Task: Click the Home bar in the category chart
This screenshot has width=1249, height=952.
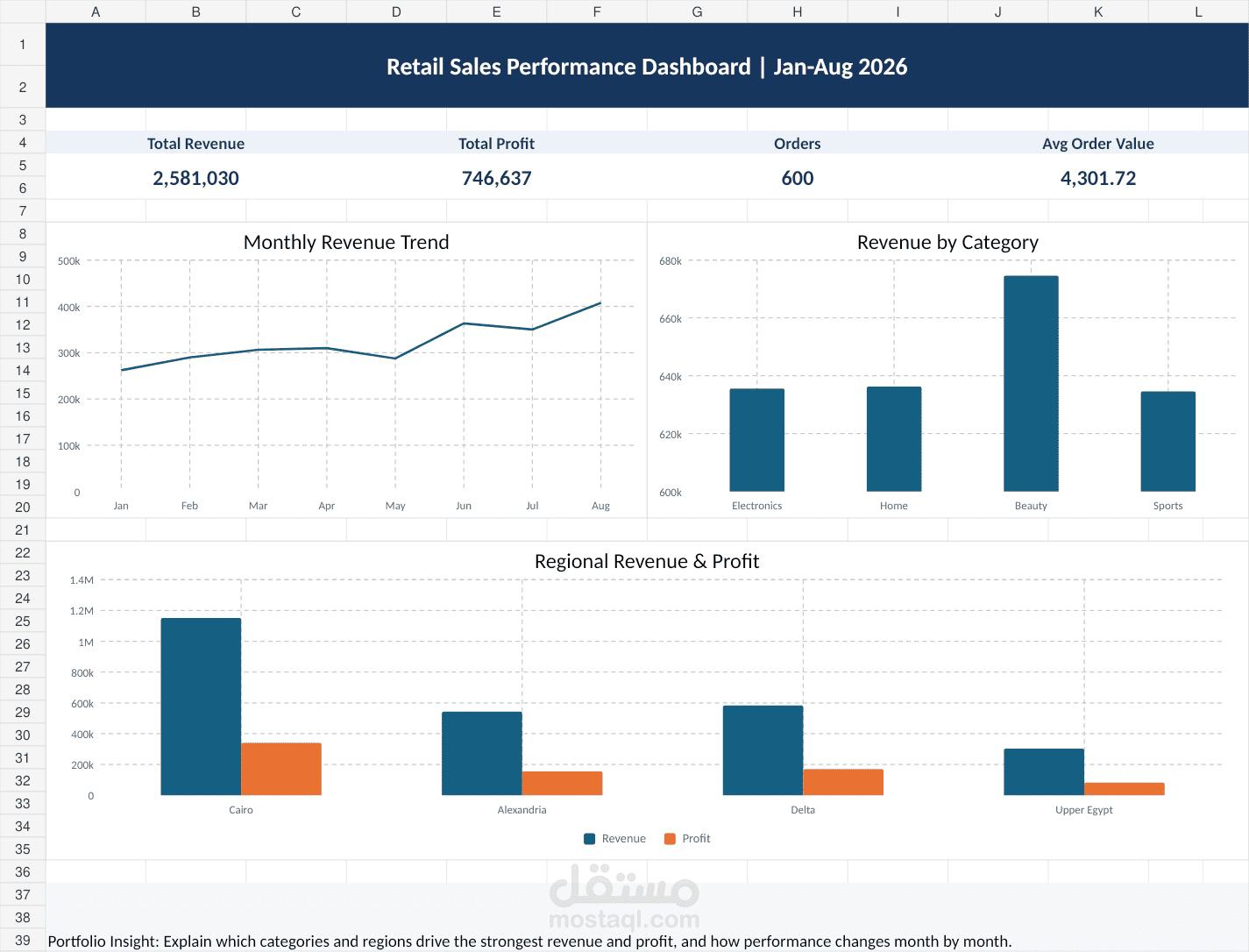Action: coord(894,439)
